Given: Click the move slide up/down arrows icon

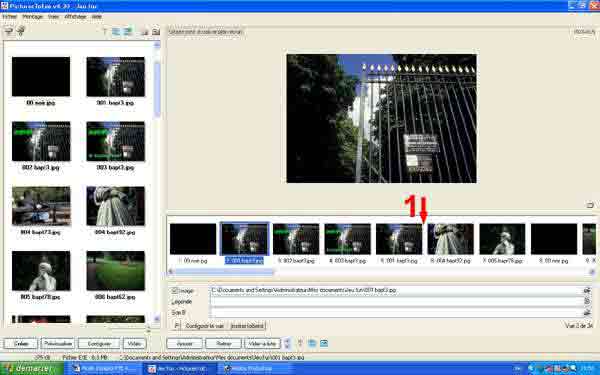Looking at the screenshot, I should coord(287,343).
